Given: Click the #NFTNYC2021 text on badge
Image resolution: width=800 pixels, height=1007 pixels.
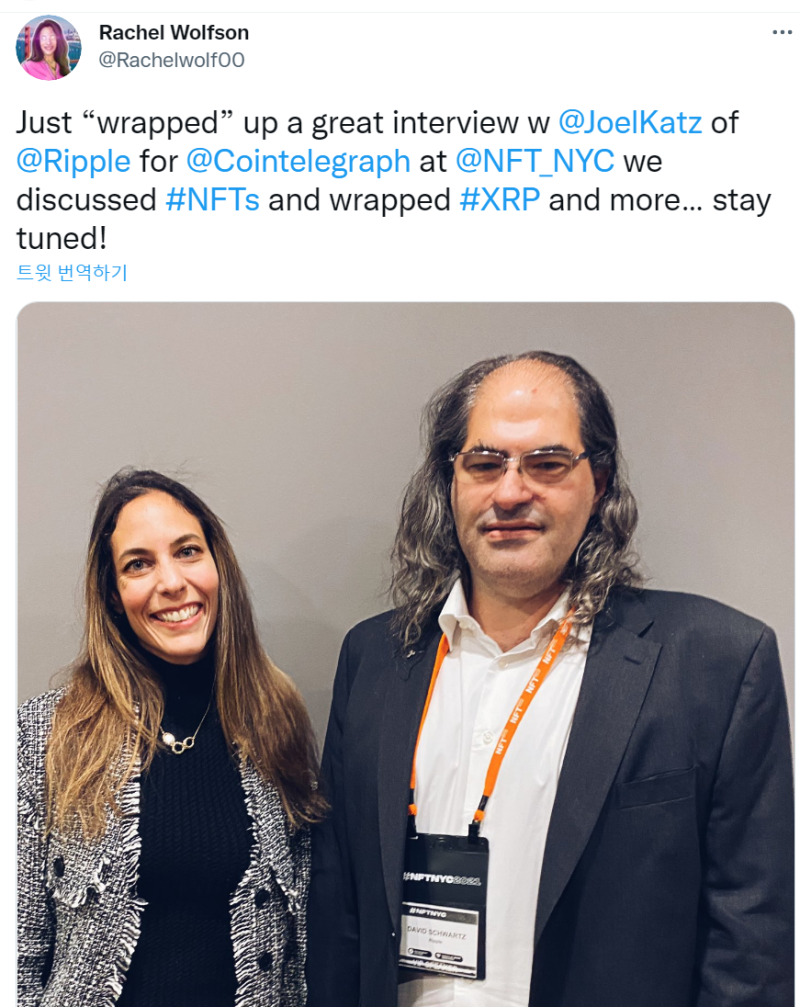Looking at the screenshot, I should pyautogui.click(x=442, y=879).
